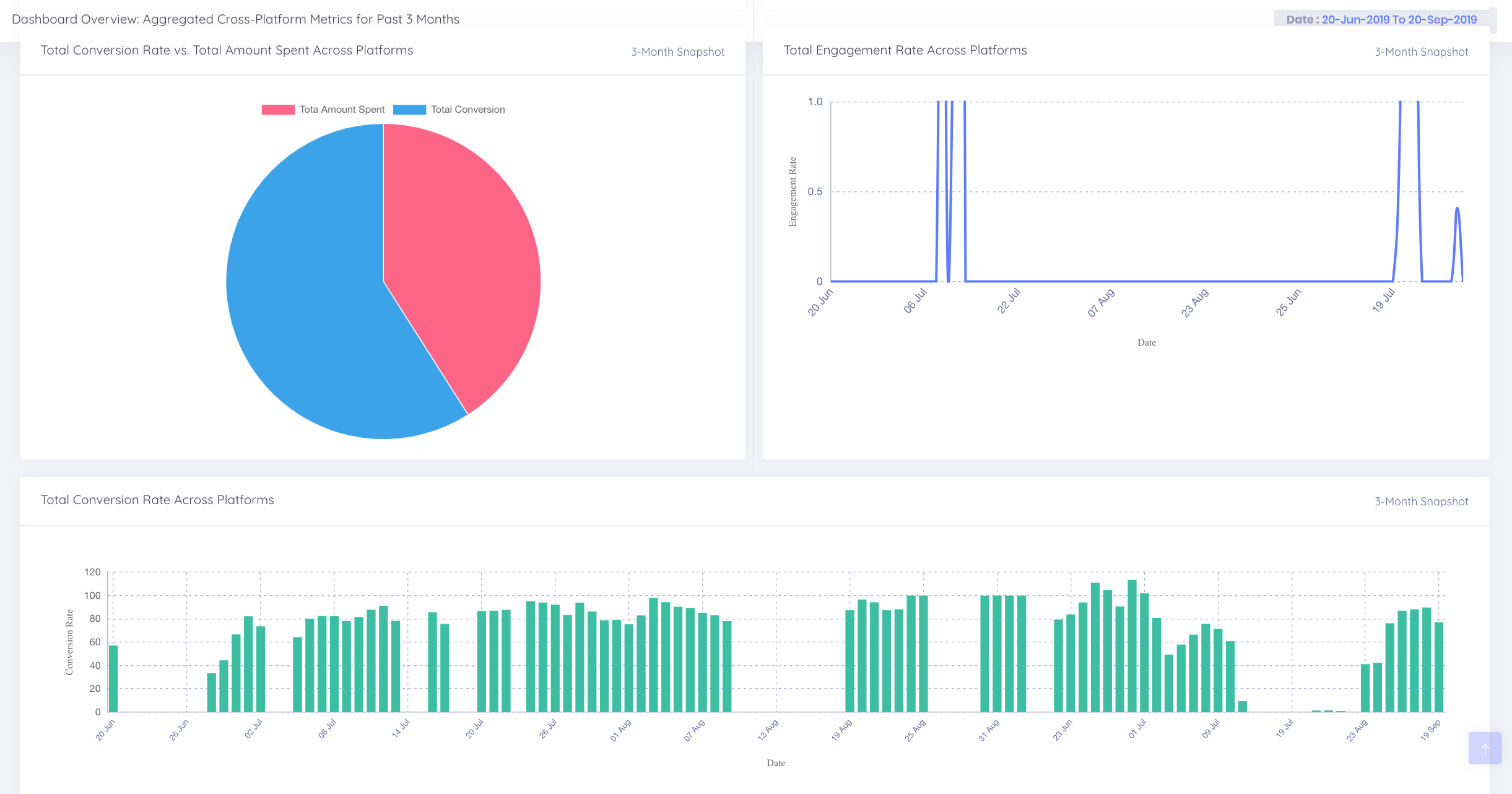This screenshot has width=1512, height=794.
Task: Hide the Tota Amount Spent legend label
Action: coord(342,110)
